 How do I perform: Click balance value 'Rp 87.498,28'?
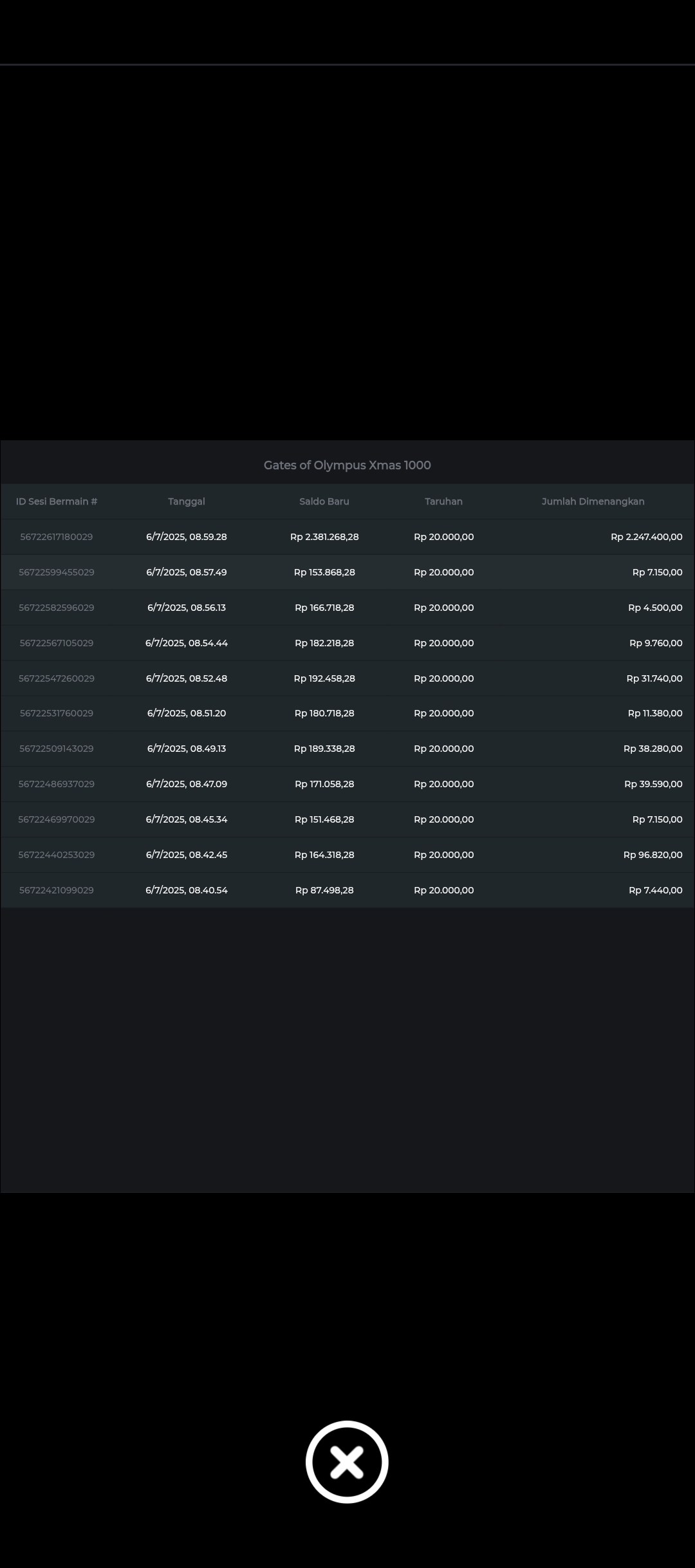324,890
